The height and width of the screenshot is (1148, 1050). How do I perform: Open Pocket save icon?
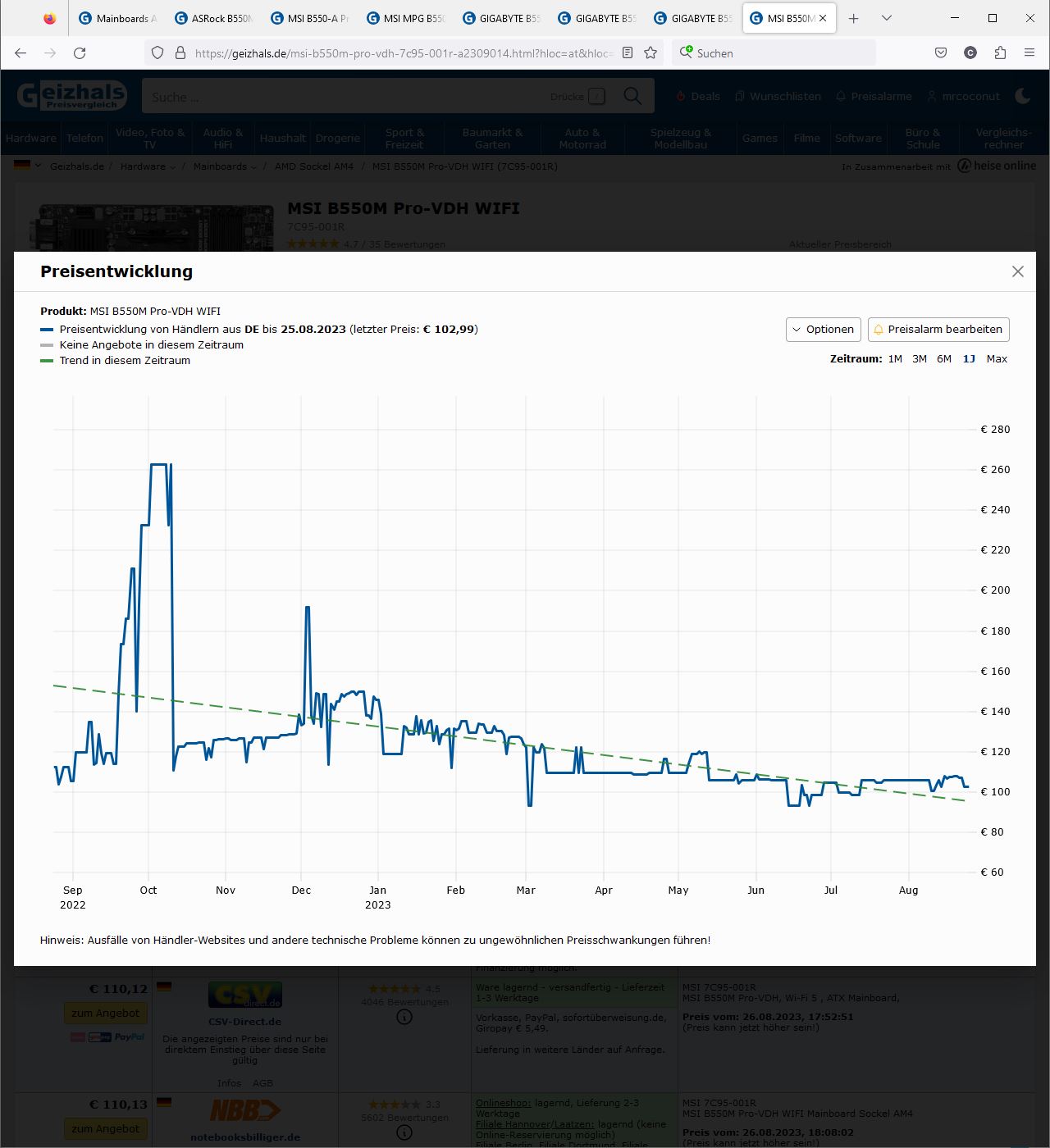click(941, 52)
